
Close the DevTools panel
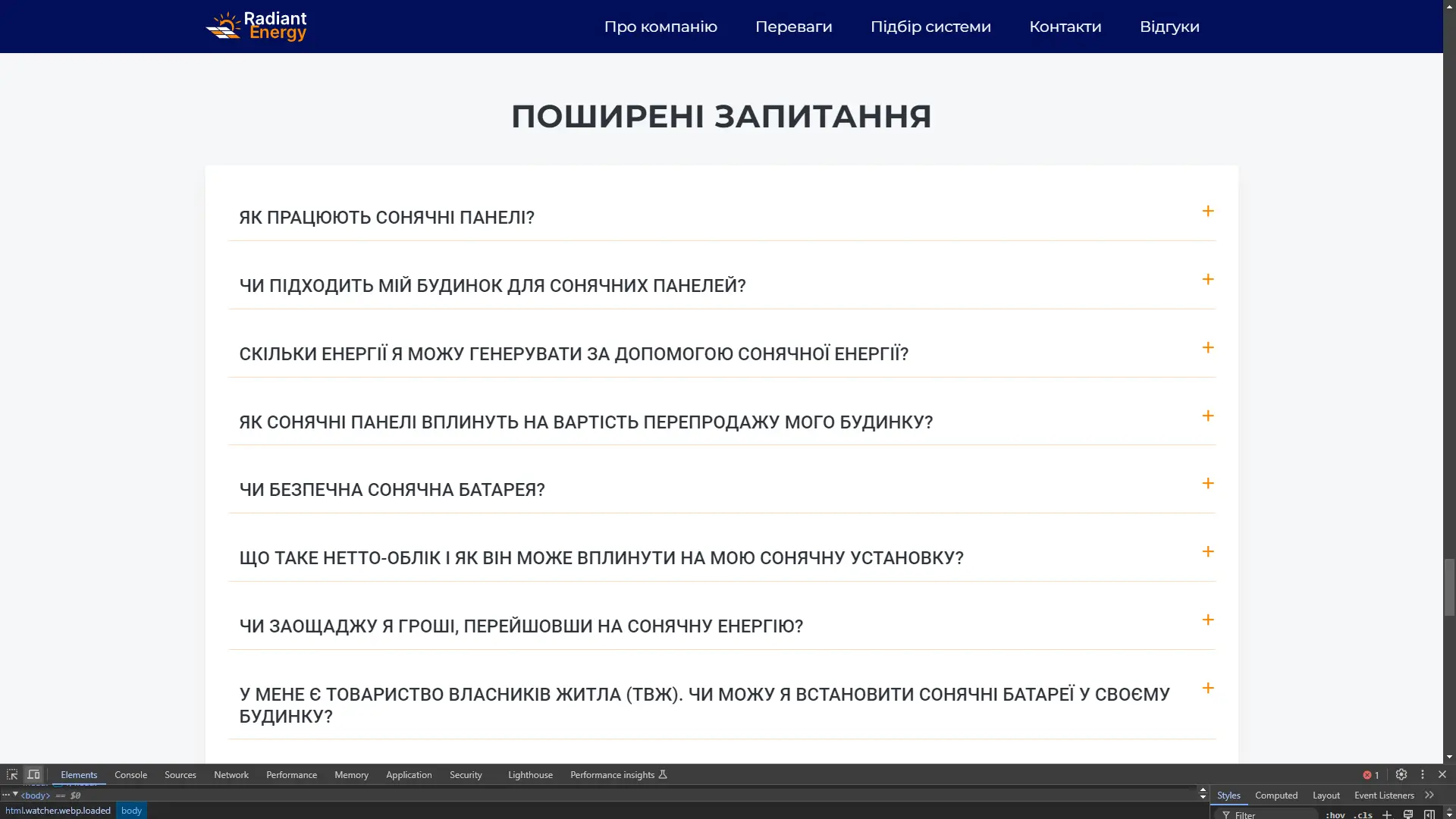pos(1442,774)
